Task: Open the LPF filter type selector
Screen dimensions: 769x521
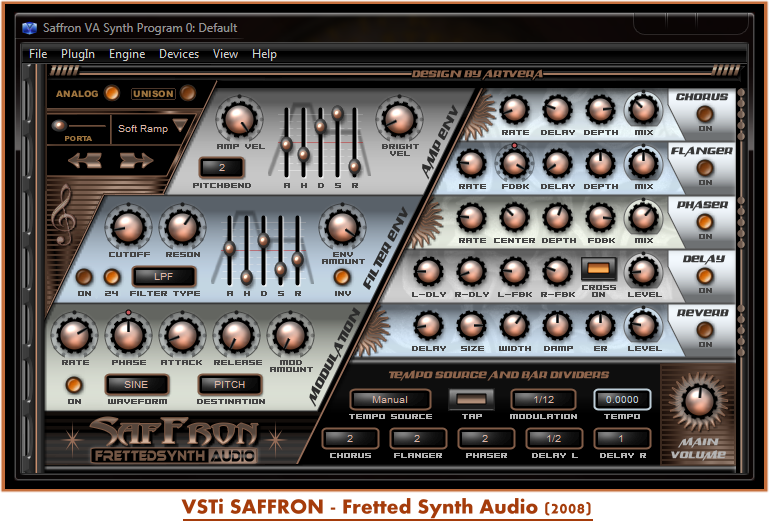Action: (160, 276)
